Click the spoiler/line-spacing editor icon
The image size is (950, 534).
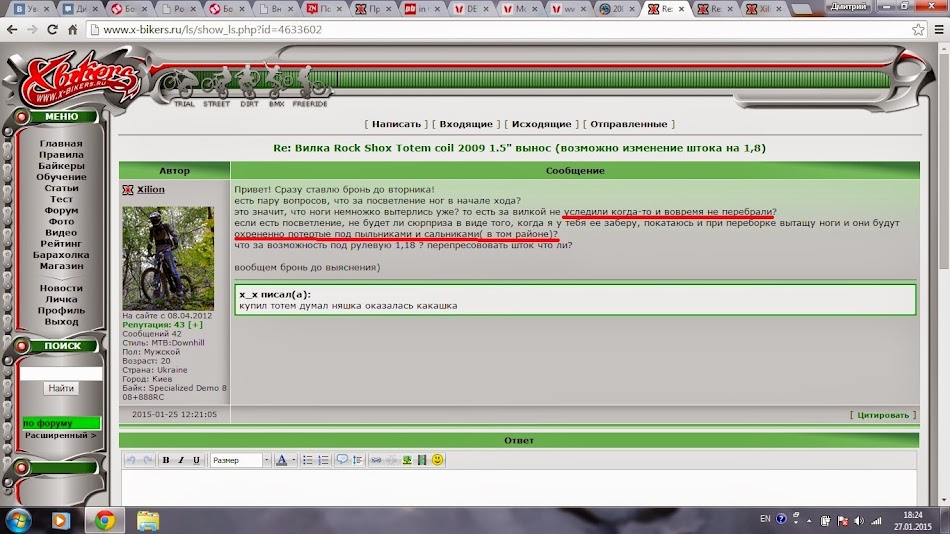pos(357,460)
